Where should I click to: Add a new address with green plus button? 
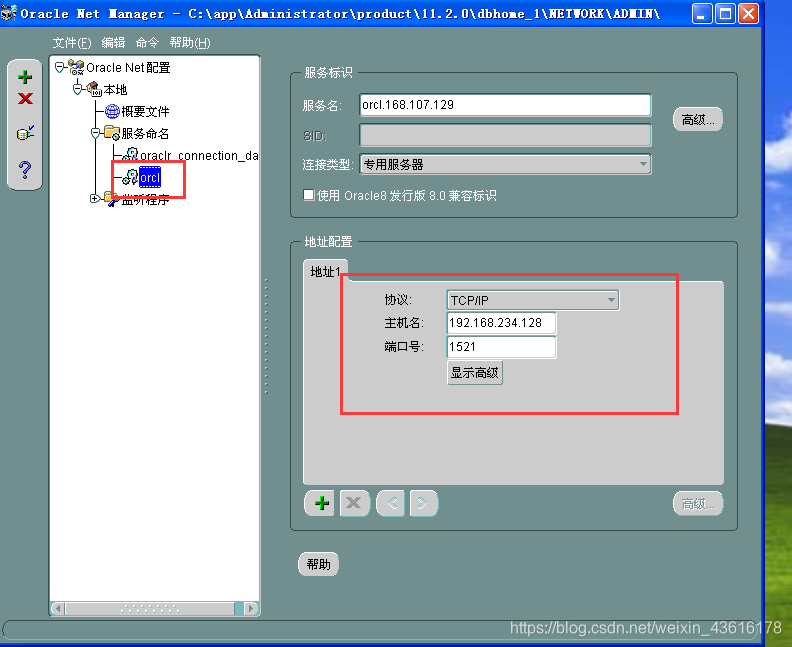click(321, 503)
